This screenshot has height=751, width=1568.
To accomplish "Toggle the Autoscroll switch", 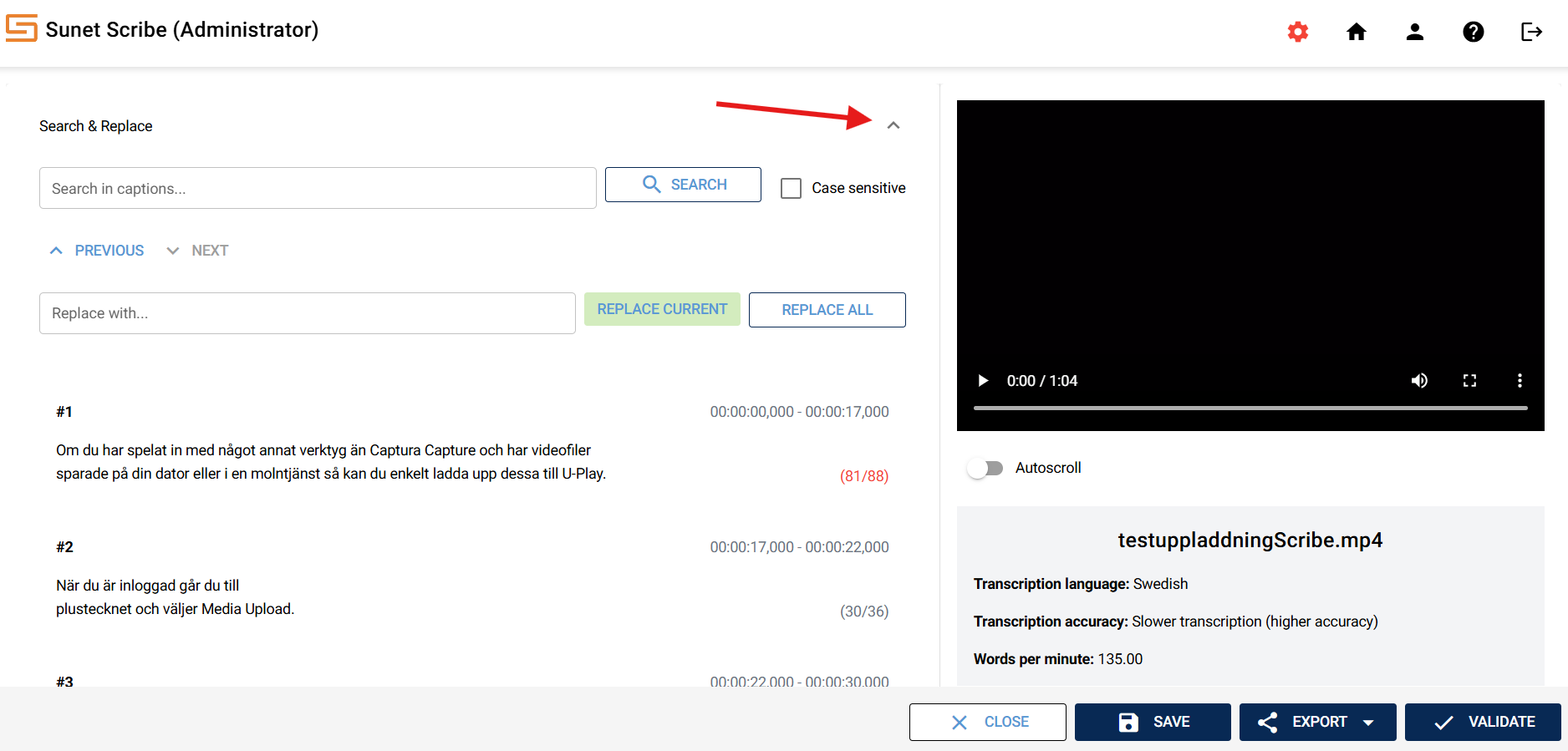I will pos(985,468).
